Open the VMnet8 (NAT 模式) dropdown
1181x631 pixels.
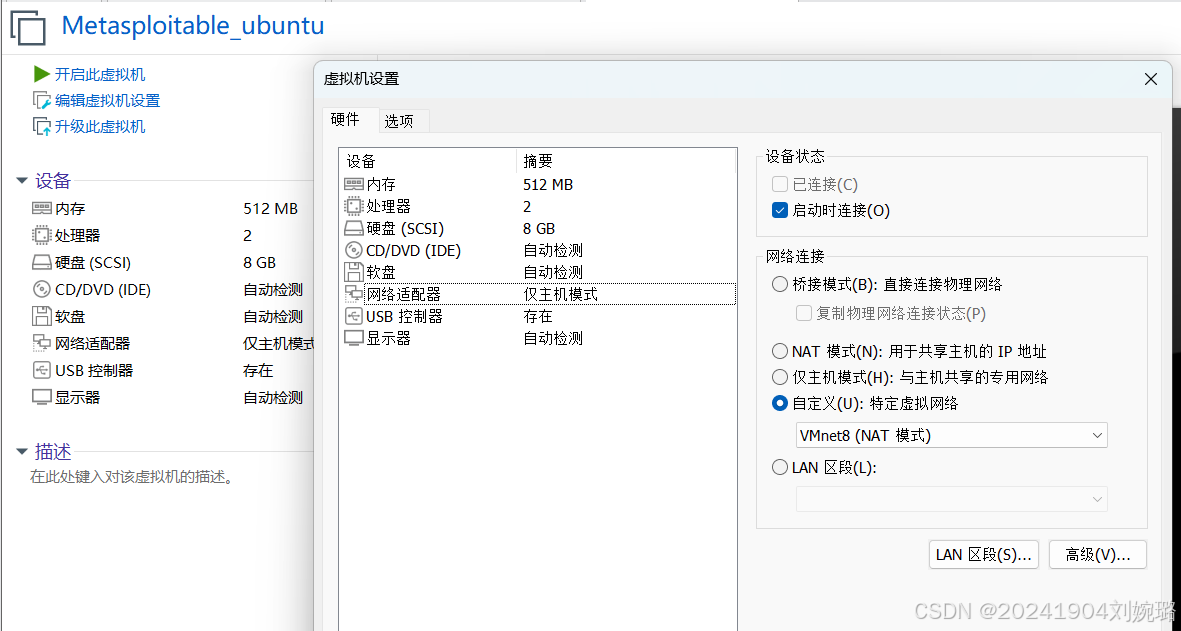(951, 435)
